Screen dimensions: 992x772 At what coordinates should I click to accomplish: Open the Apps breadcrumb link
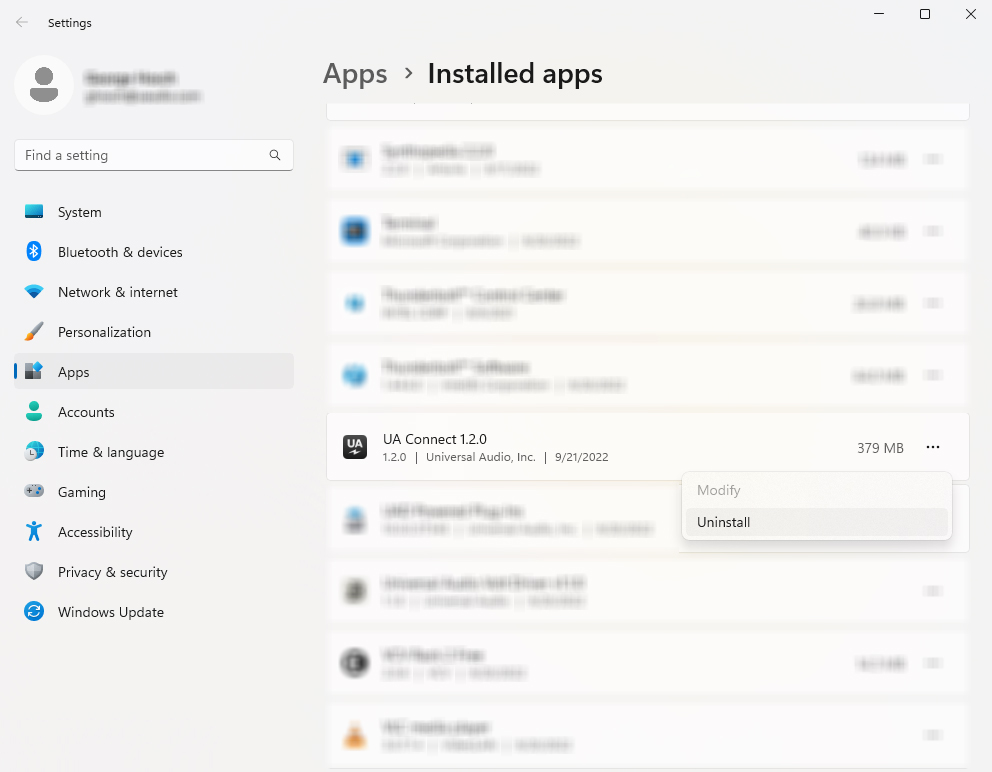tap(355, 73)
